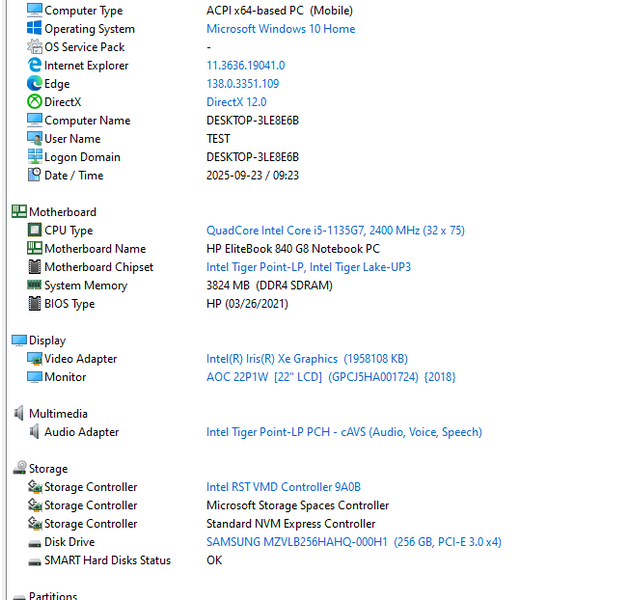Click the Multimedia speaker icon
Screen dimensions: 628x600
click(x=19, y=413)
